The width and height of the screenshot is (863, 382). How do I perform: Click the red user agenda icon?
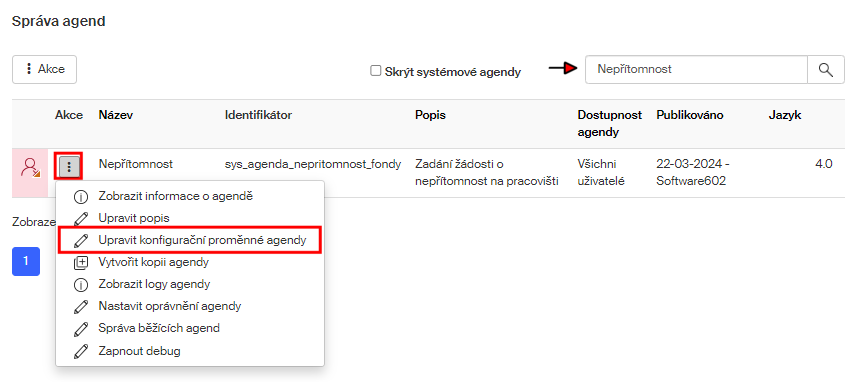[x=30, y=167]
